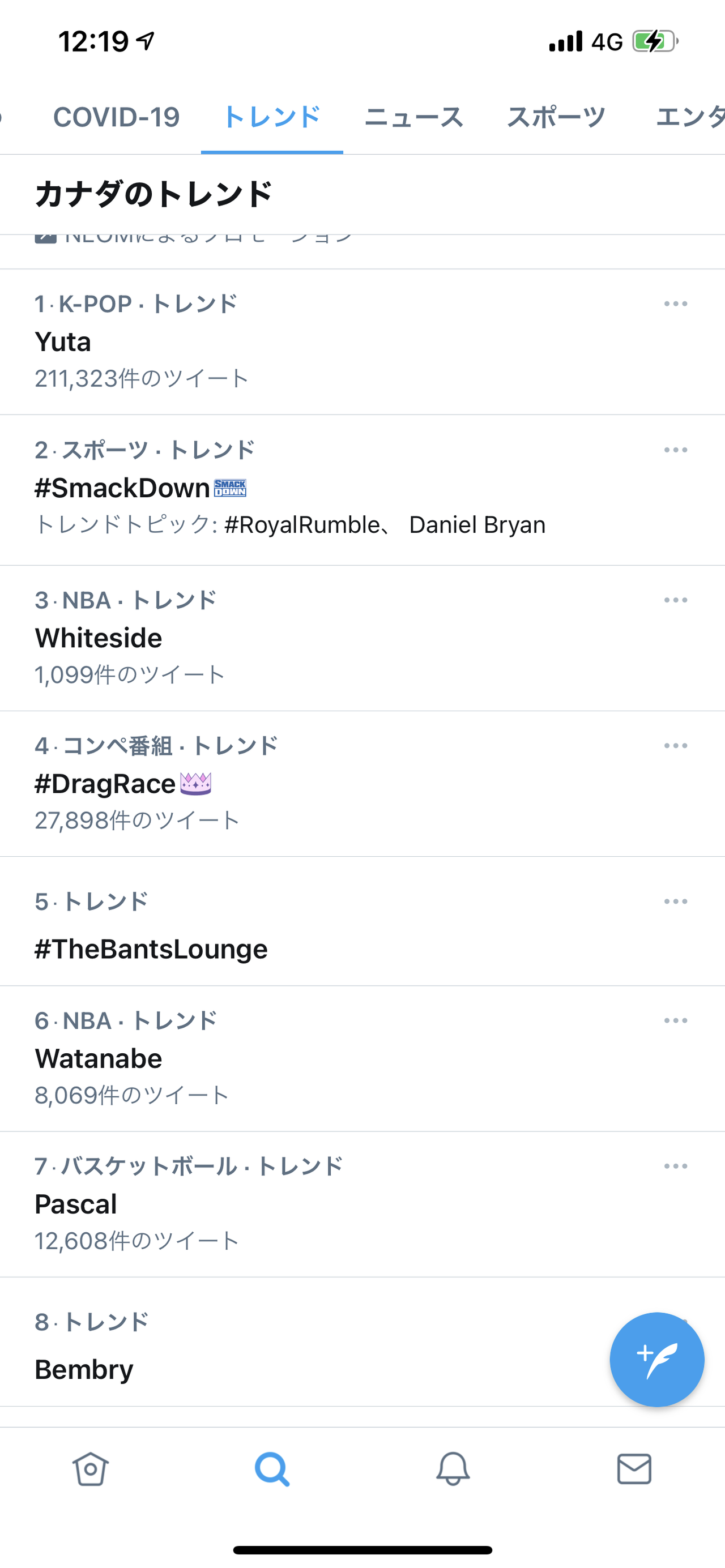Switch to the ニュース tab
The width and height of the screenshot is (725, 1568).
pyautogui.click(x=414, y=117)
